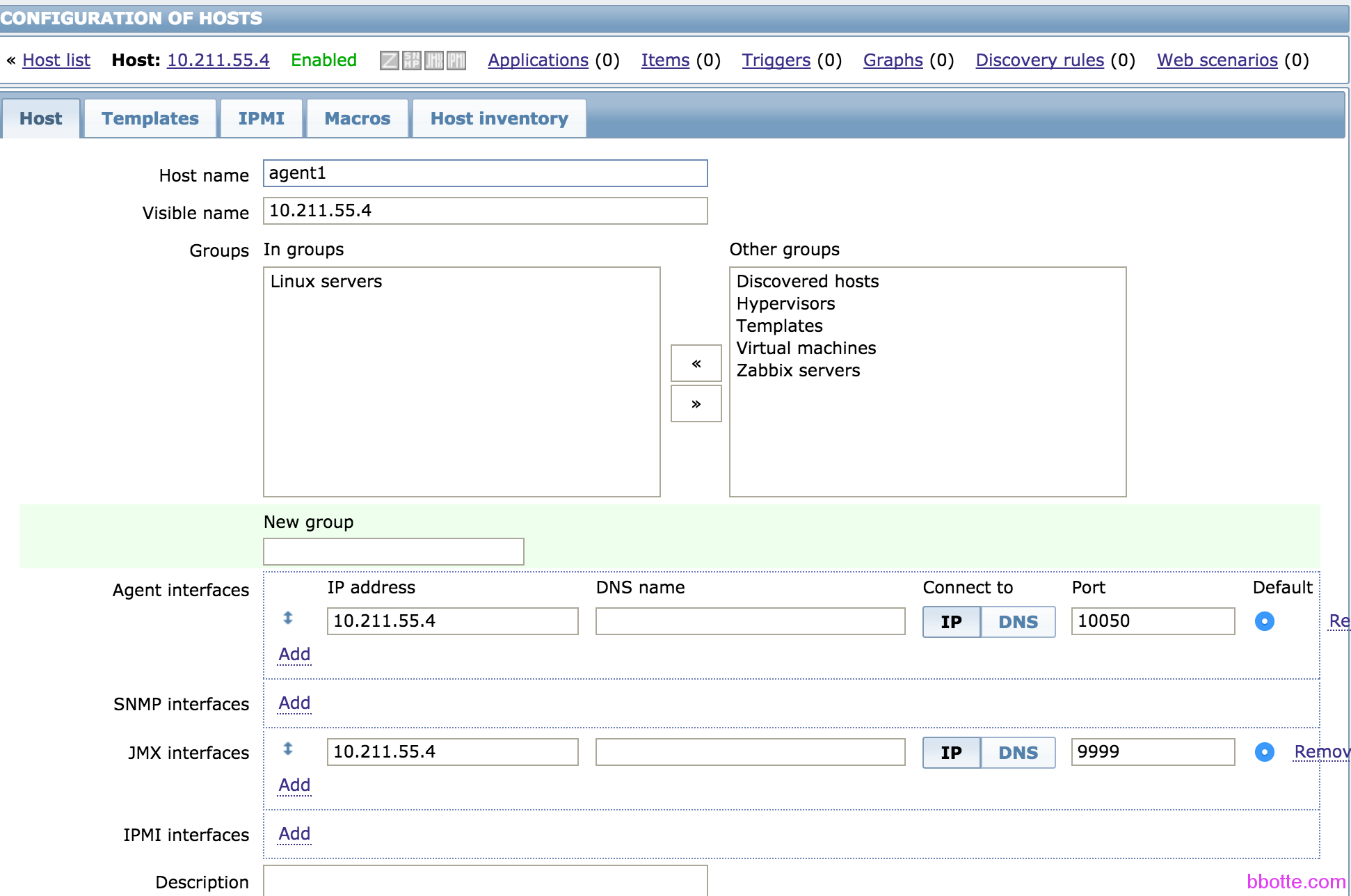Move Linux servers to Other groups
The image size is (1351, 896).
(x=697, y=404)
